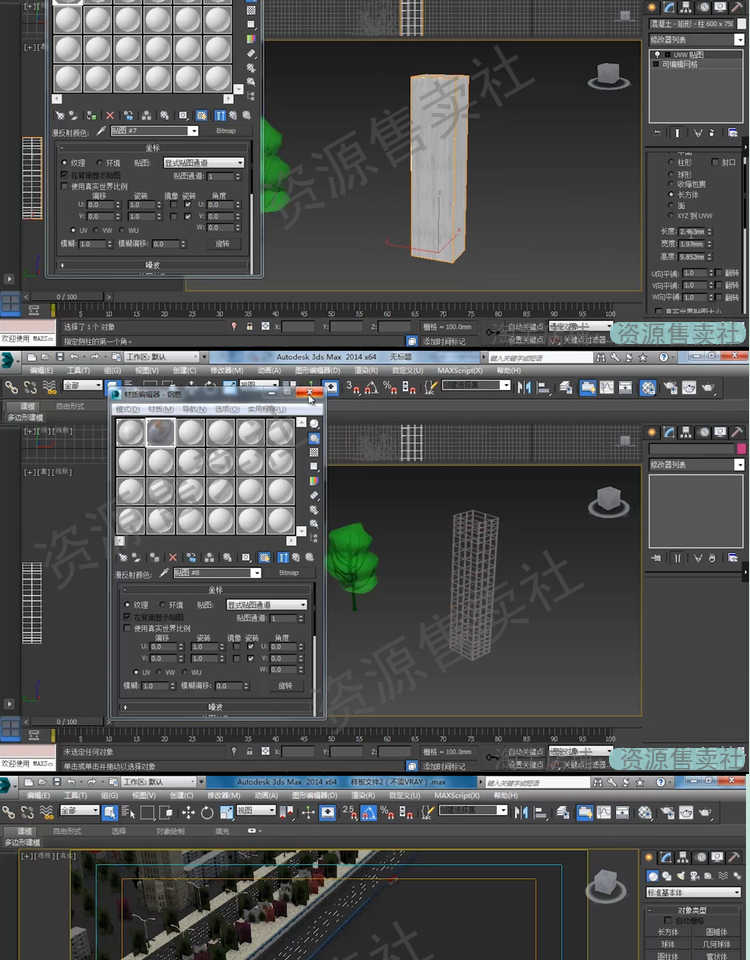This screenshot has width=750, height=960.
Task: Toggle 使用真实世界比例 checkbox in untitled window editor
Action: 127,628
